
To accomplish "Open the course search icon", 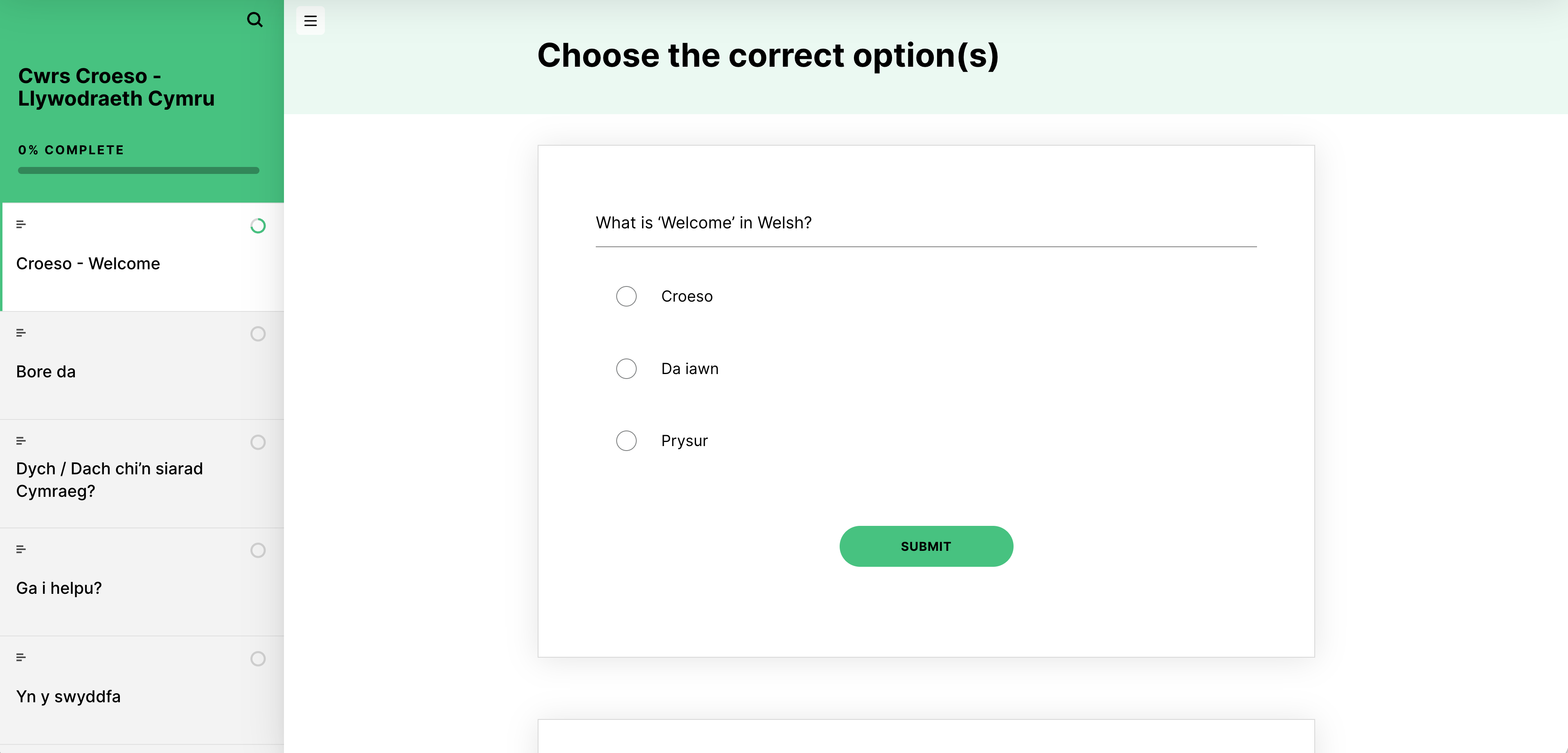I will pyautogui.click(x=255, y=20).
